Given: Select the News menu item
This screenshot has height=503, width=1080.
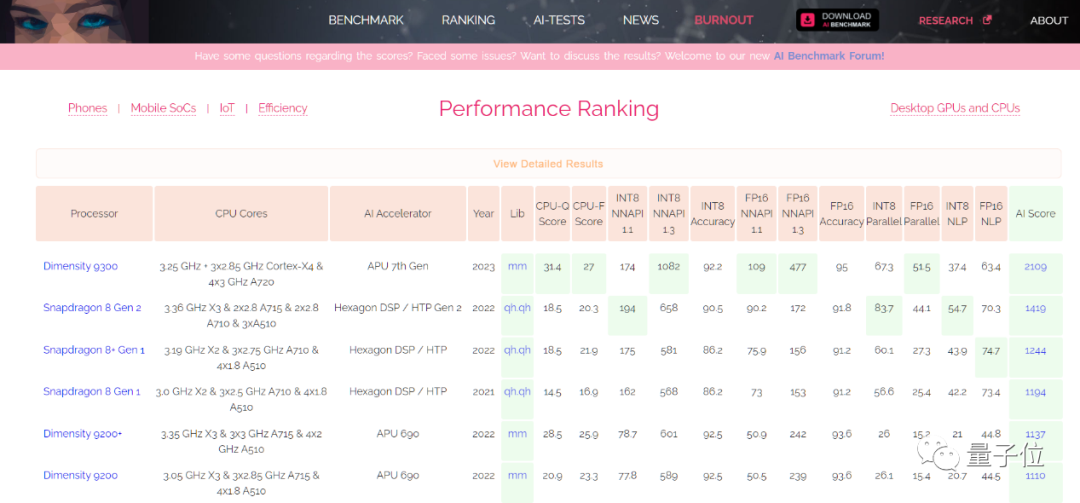Looking at the screenshot, I should (640, 20).
